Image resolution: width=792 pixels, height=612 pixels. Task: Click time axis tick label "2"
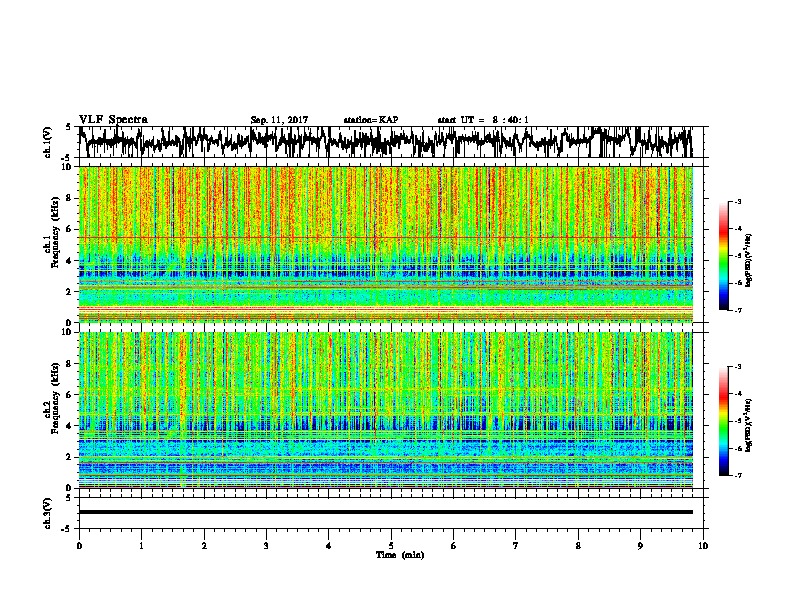click(x=204, y=546)
